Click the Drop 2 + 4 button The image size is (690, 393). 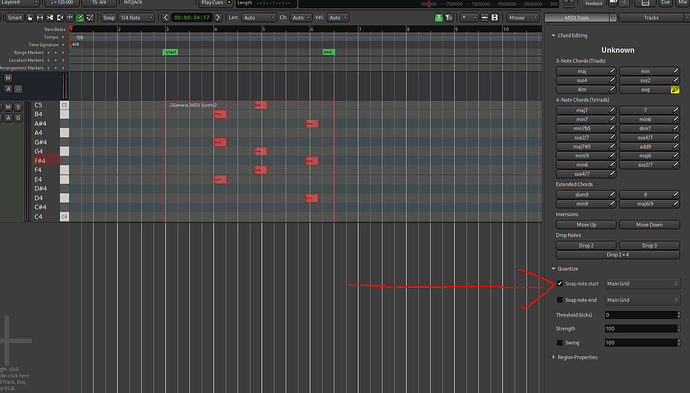click(618, 255)
